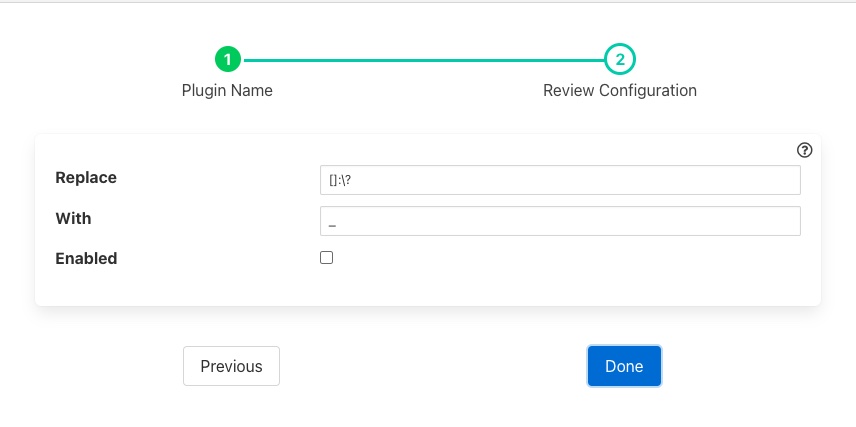Click the Enabled field label

pyautogui.click(x=86, y=258)
